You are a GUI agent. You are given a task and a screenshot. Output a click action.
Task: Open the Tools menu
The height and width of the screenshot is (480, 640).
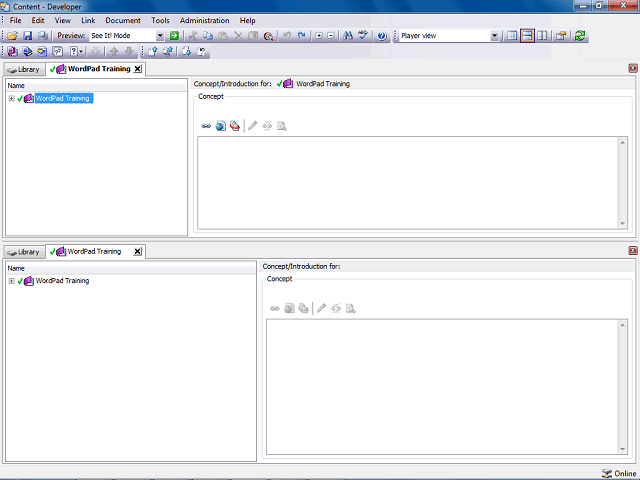[160, 20]
